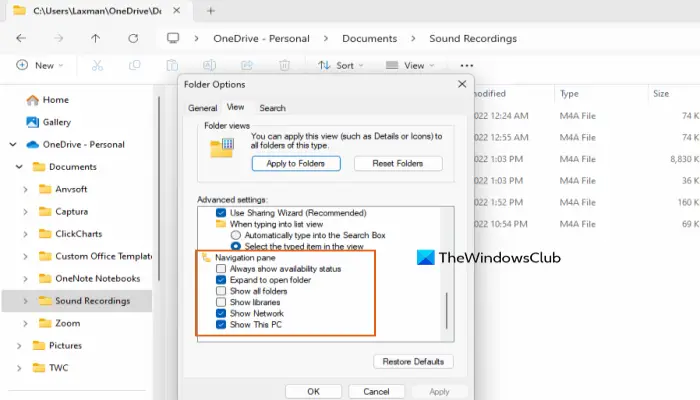The width and height of the screenshot is (700, 400).
Task: Expand the ClickCharts folder node
Action: coord(25,234)
